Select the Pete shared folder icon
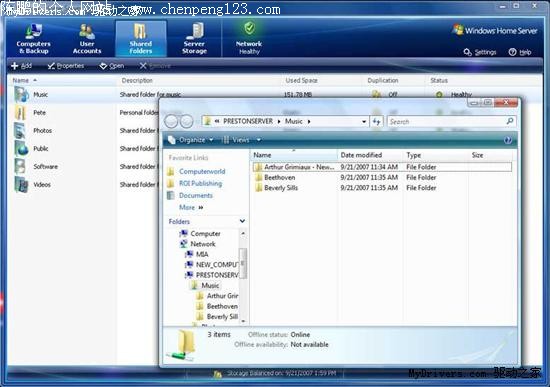This screenshot has height=387, width=550. pos(20,113)
